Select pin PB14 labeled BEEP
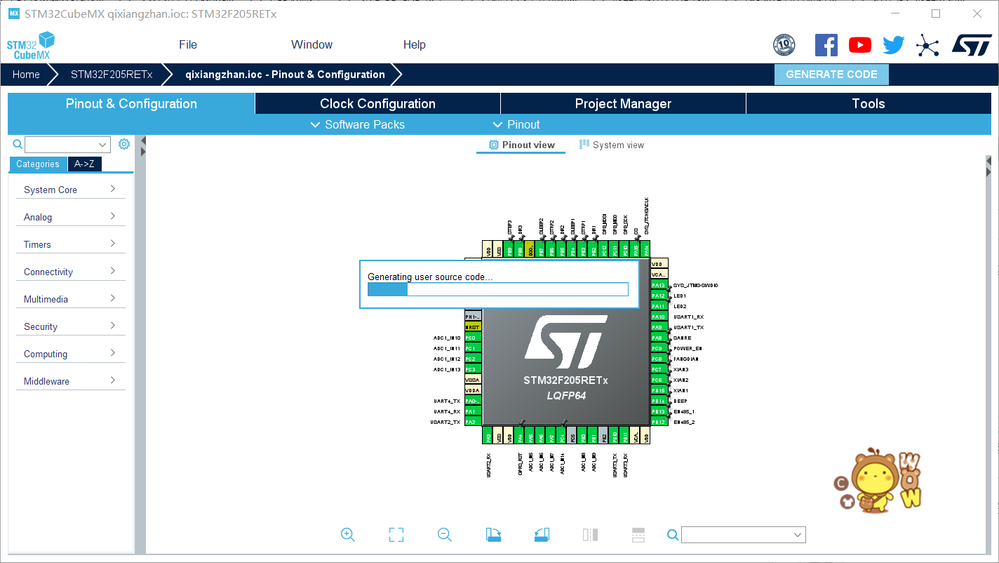This screenshot has height=563, width=999. coord(658,401)
